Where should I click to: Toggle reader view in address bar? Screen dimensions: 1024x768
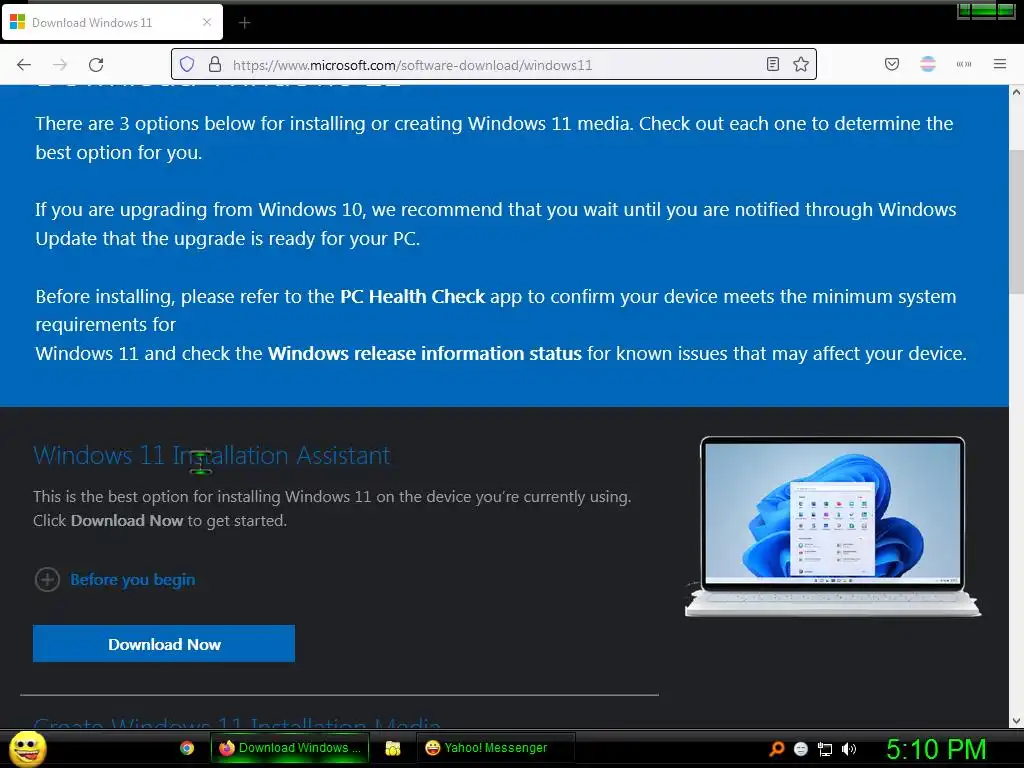pos(773,64)
